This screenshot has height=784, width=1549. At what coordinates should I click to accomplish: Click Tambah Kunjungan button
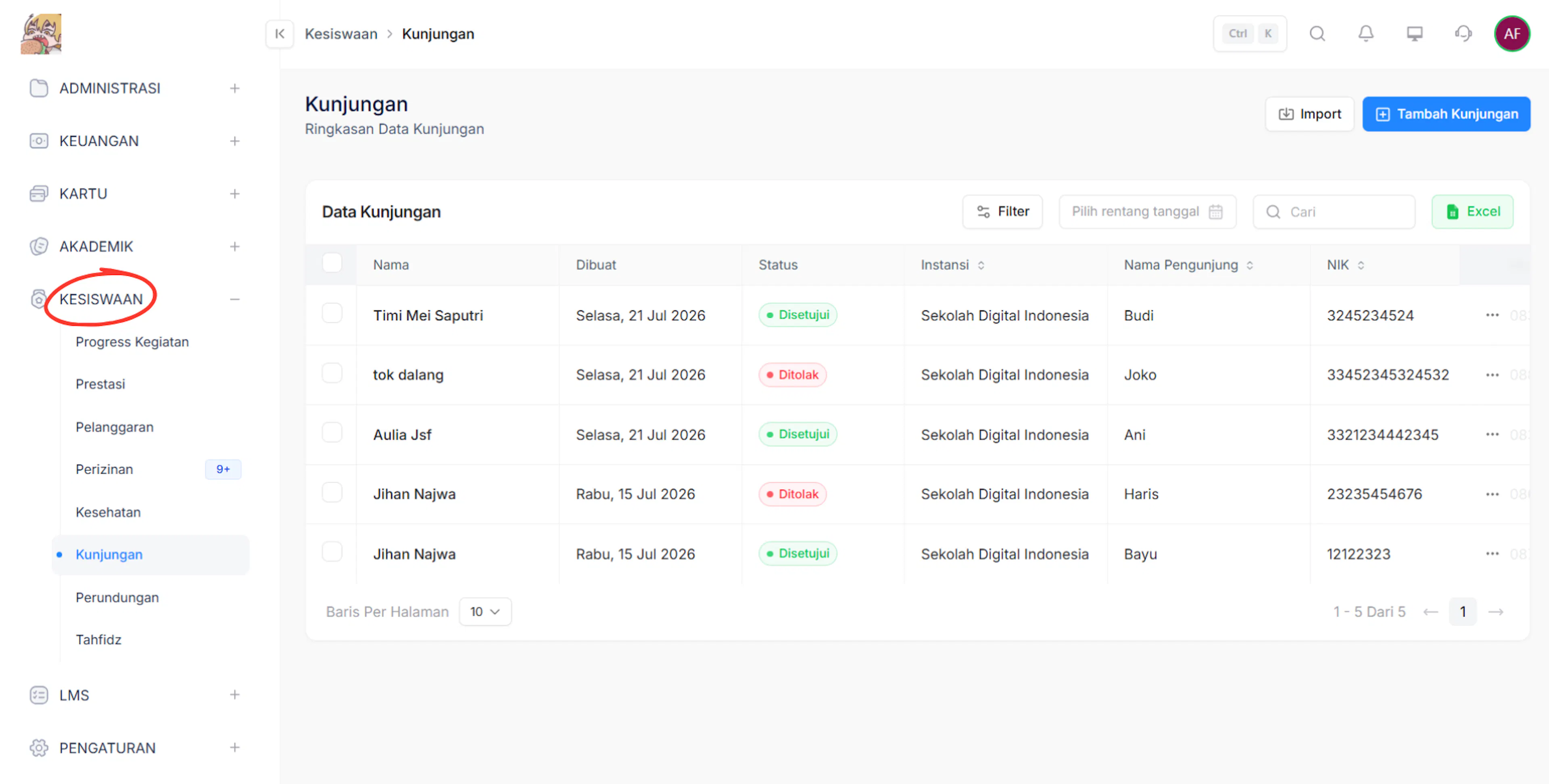tap(1446, 114)
